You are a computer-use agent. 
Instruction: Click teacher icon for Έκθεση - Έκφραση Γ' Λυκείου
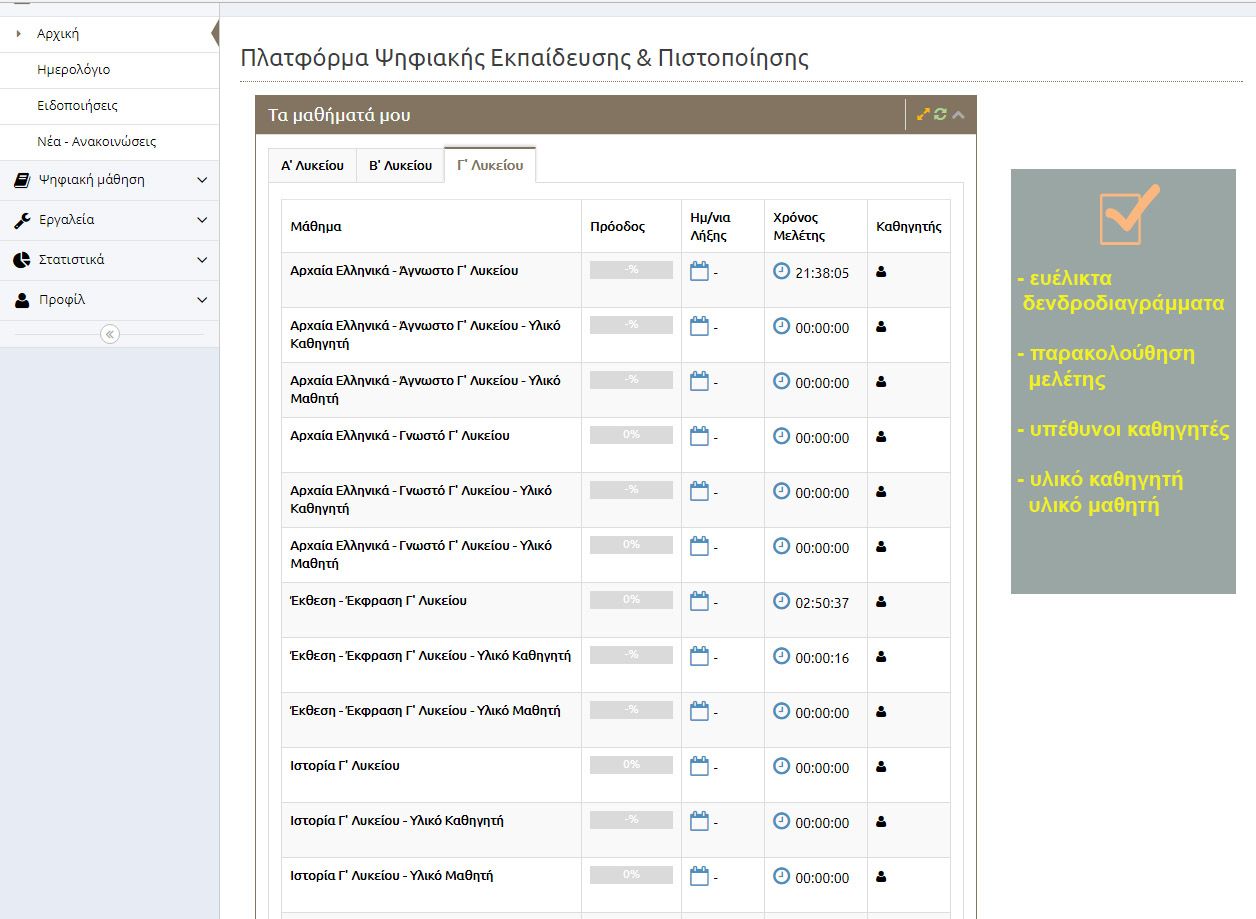[x=881, y=602]
